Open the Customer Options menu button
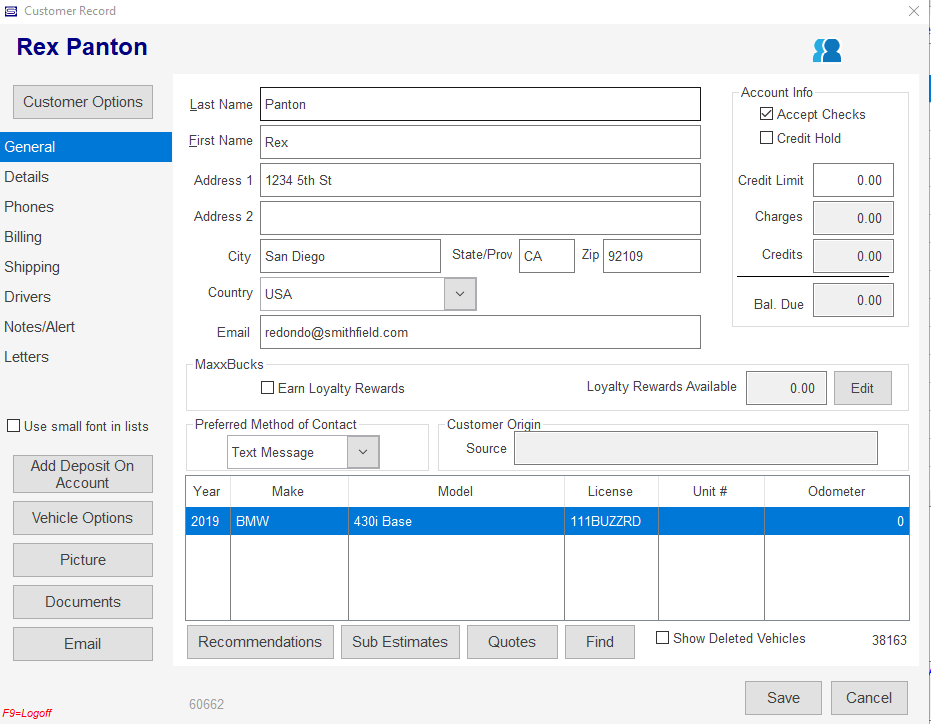 click(x=83, y=102)
